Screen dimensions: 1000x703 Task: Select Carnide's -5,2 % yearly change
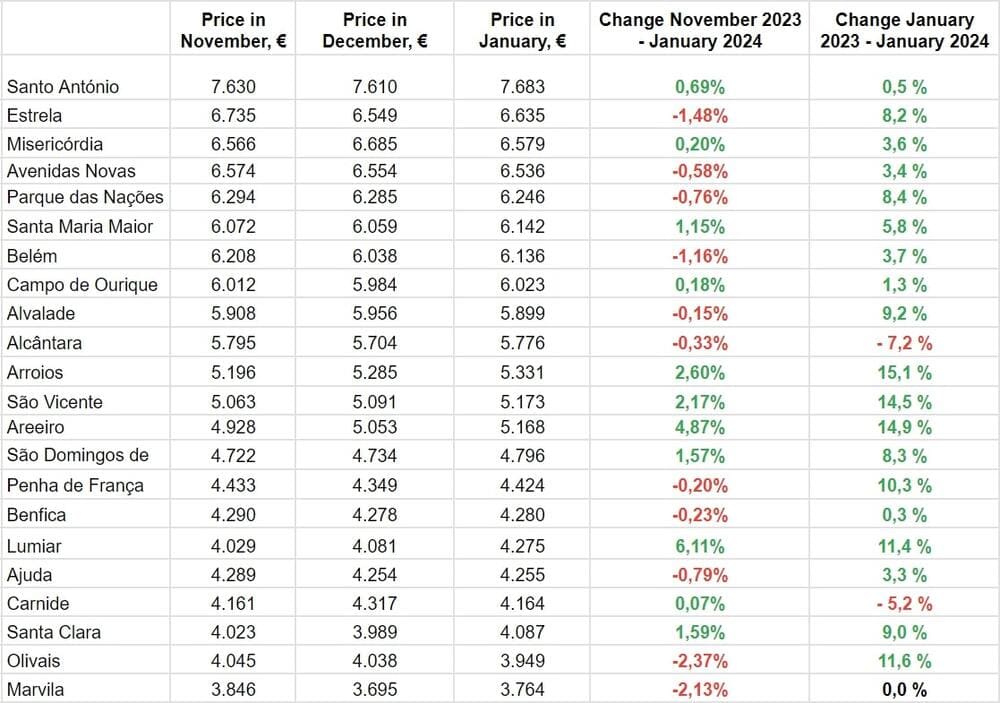(x=904, y=604)
